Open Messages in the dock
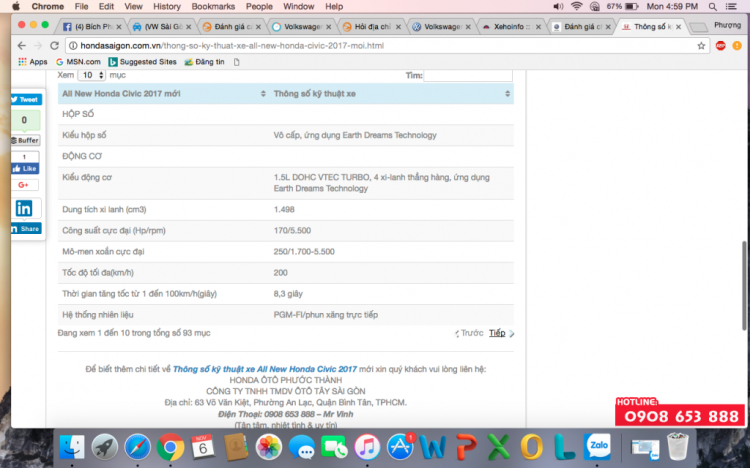 coord(301,447)
